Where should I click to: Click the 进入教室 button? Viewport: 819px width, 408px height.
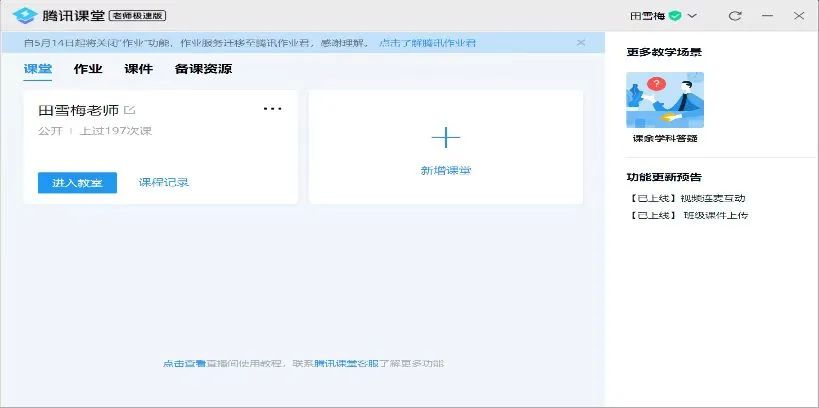click(x=77, y=183)
